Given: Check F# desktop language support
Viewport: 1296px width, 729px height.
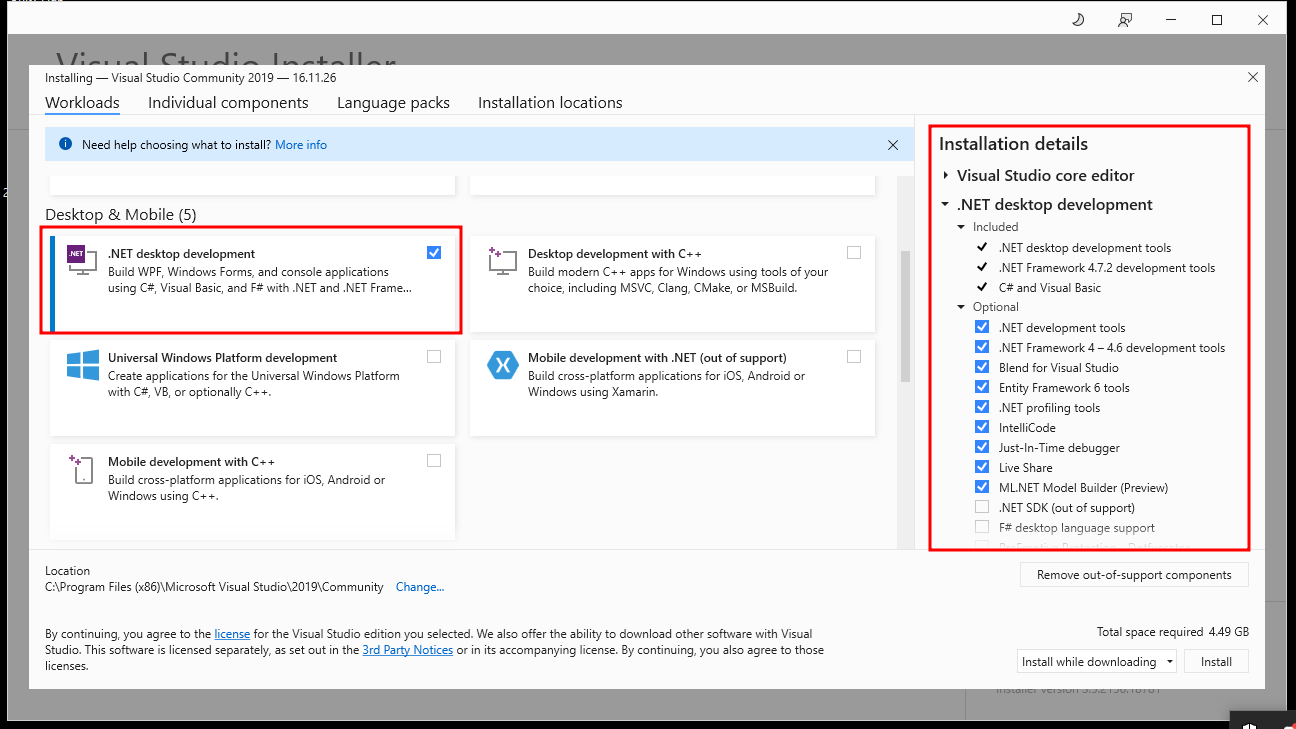Looking at the screenshot, I should [982, 527].
